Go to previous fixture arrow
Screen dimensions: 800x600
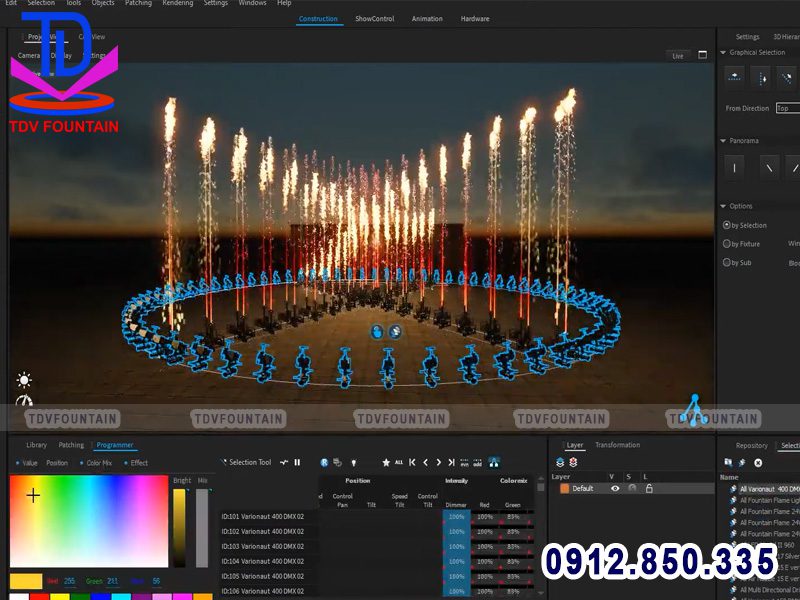pos(426,462)
